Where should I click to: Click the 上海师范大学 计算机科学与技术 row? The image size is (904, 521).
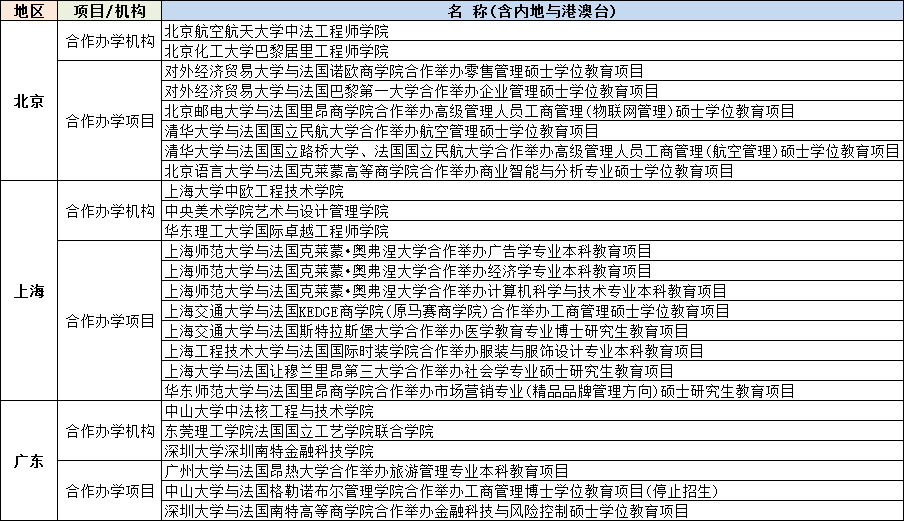pos(532,291)
